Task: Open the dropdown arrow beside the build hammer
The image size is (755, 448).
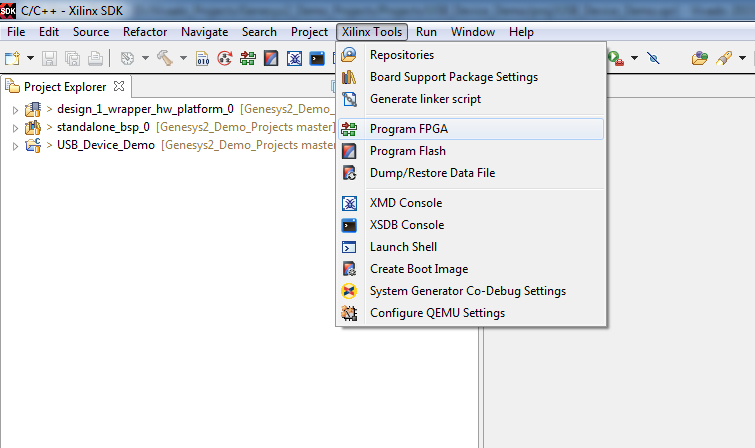Action: [183, 58]
